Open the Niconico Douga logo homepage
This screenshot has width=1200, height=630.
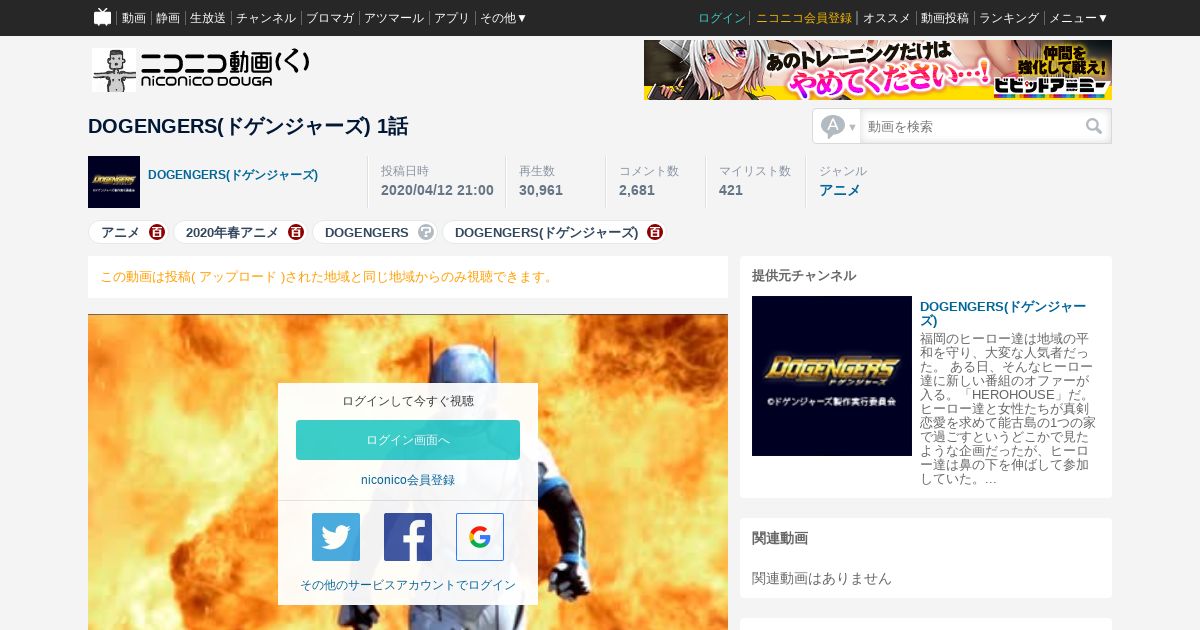tap(201, 70)
